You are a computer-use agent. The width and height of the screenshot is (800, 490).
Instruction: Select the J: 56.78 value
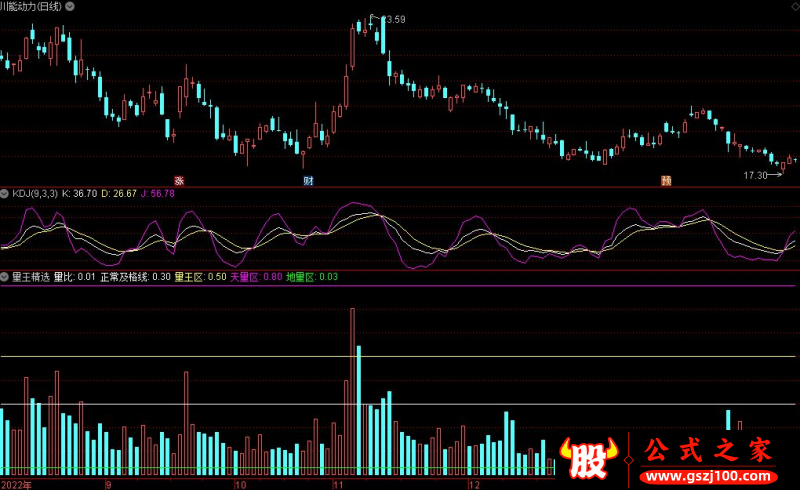(x=158, y=193)
